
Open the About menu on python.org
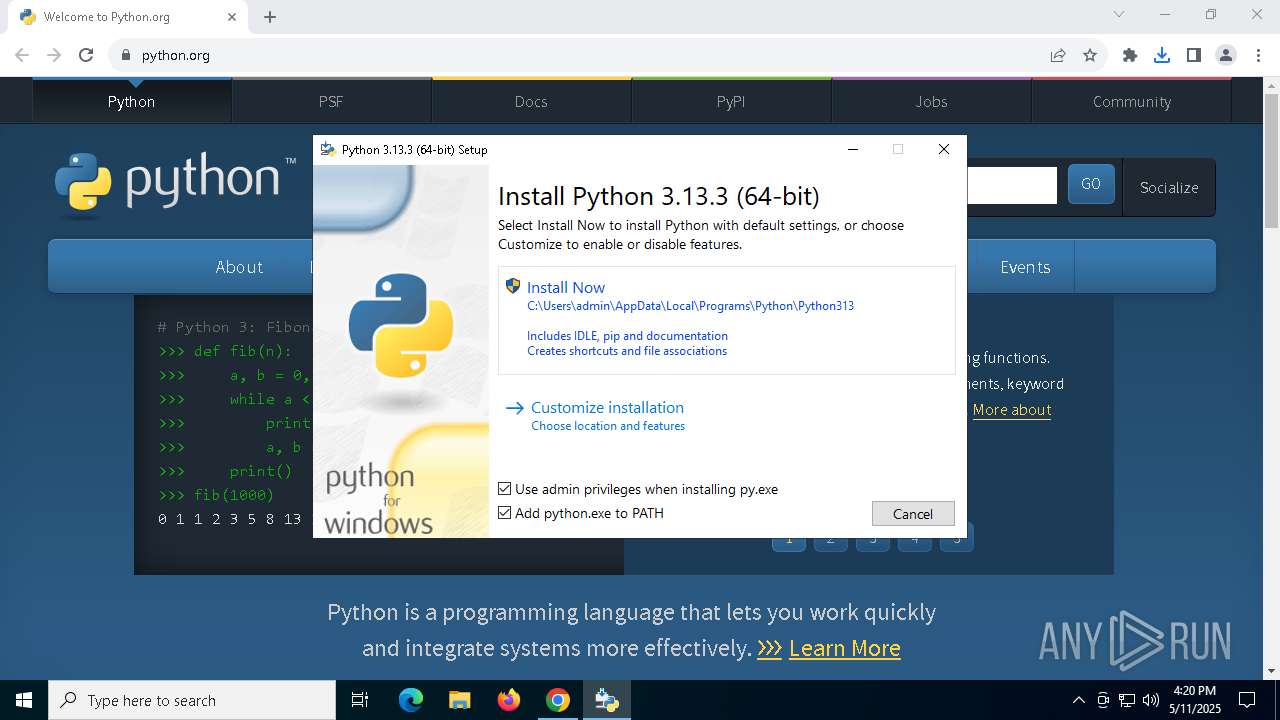click(x=239, y=267)
